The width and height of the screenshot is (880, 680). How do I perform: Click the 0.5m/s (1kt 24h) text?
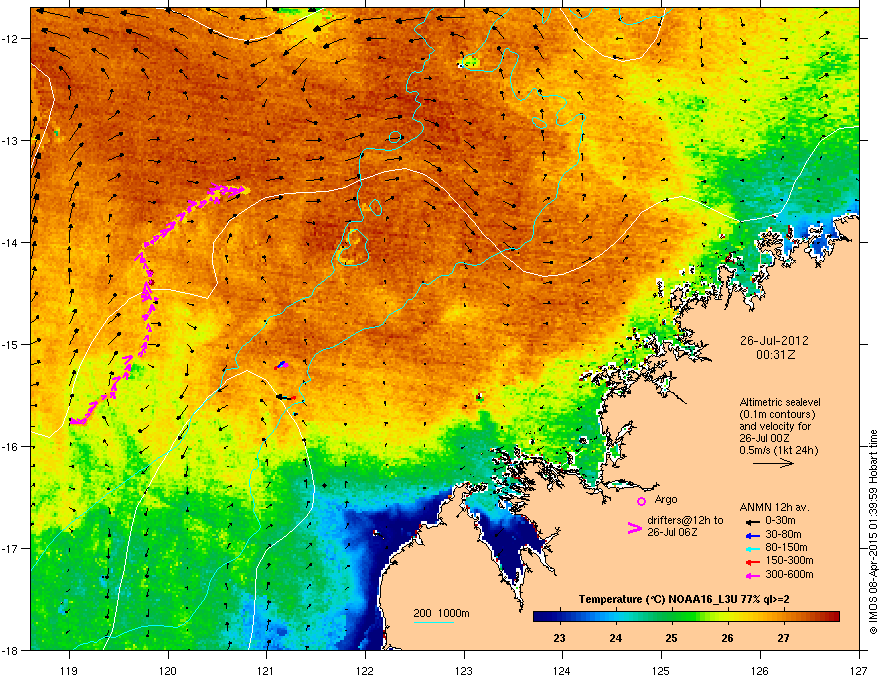[778, 450]
